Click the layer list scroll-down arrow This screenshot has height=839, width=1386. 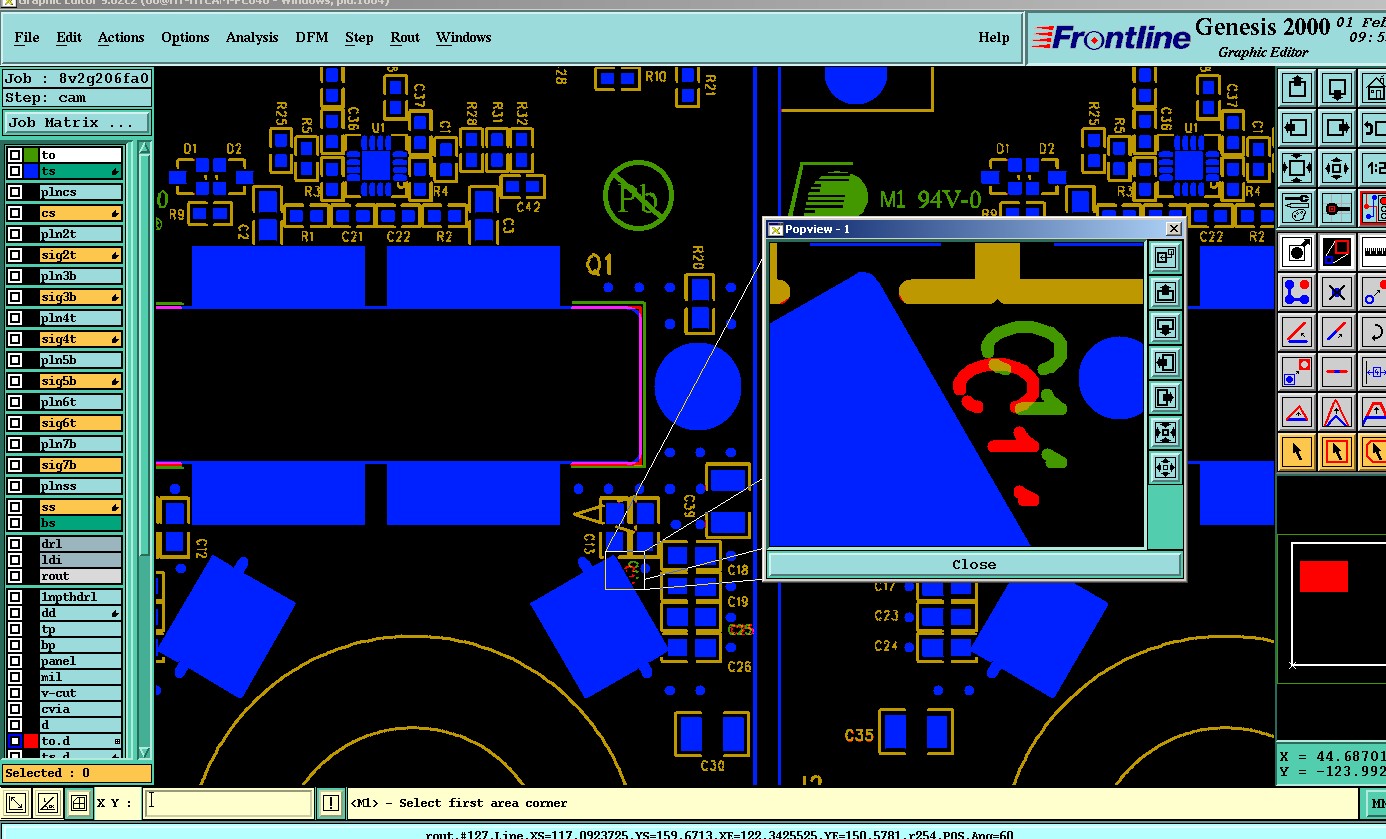click(144, 752)
